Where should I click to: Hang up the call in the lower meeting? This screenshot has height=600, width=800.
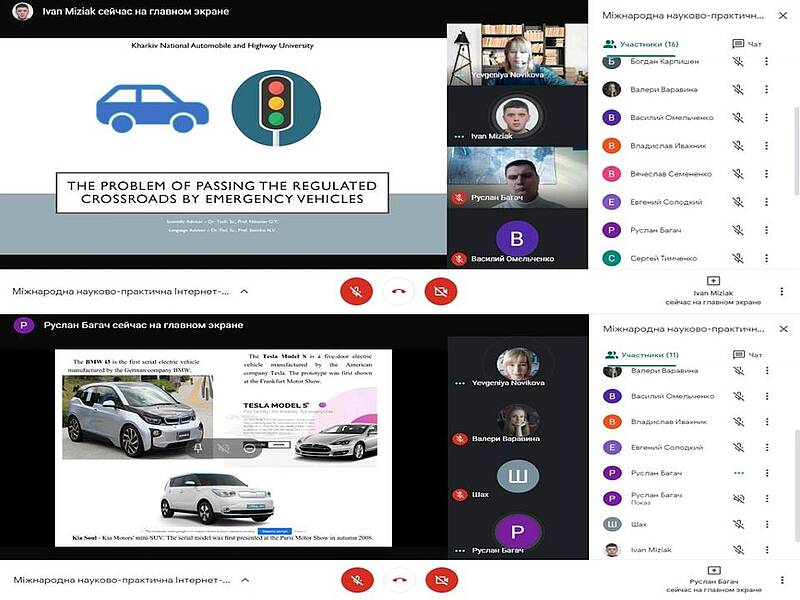coord(399,580)
